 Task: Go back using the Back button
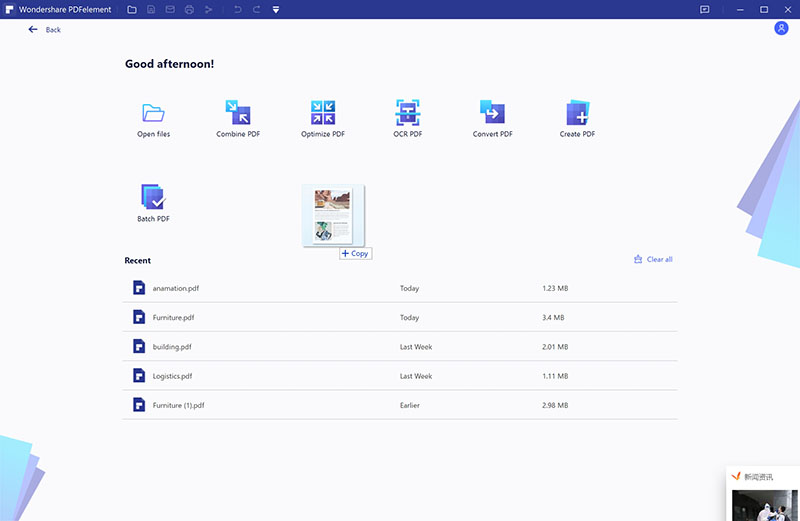point(45,30)
